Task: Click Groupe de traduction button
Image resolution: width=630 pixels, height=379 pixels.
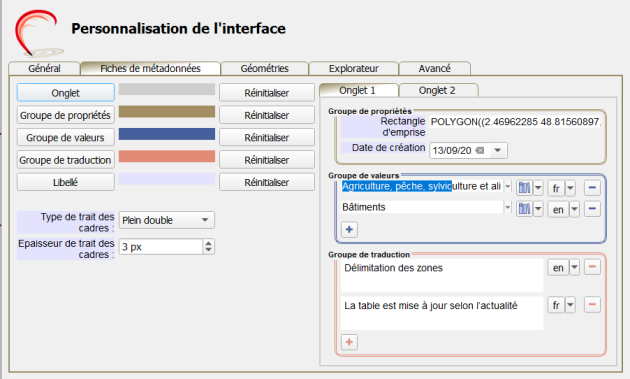Action: pos(65,160)
